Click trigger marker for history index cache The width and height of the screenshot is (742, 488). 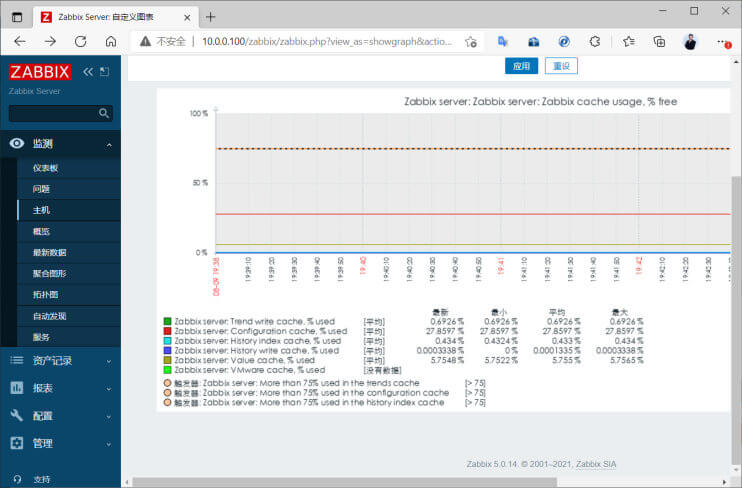pyautogui.click(x=167, y=402)
